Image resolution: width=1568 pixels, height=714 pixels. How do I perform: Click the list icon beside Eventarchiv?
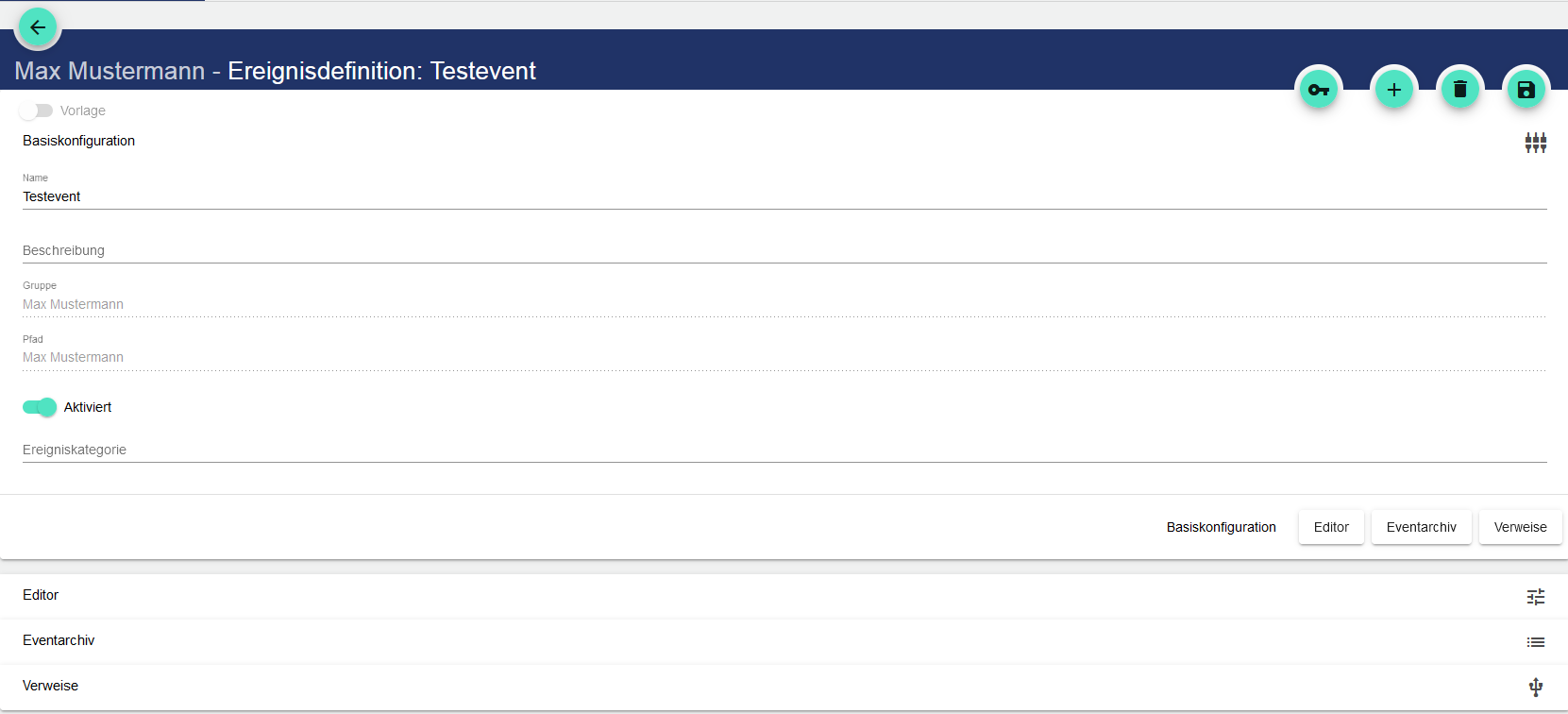click(1536, 642)
